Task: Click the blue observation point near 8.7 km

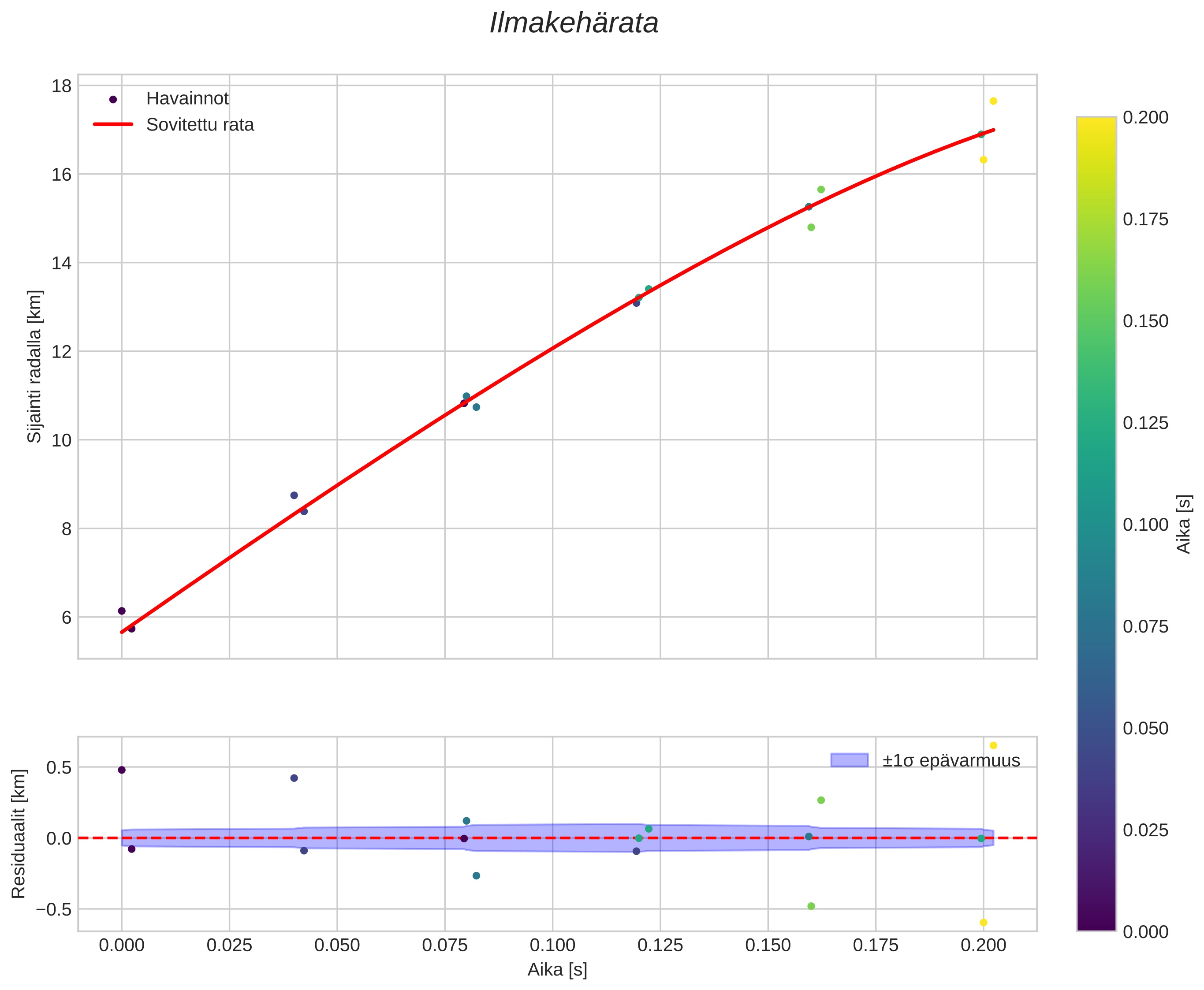Action: 294,495
